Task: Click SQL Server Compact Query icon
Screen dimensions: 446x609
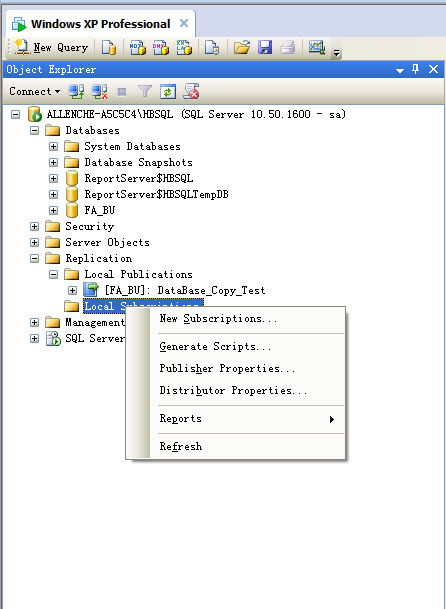Action: [x=212, y=48]
